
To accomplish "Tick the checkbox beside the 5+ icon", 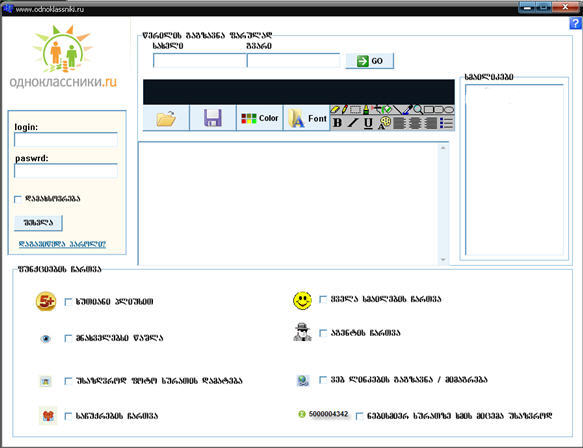I will 68,302.
